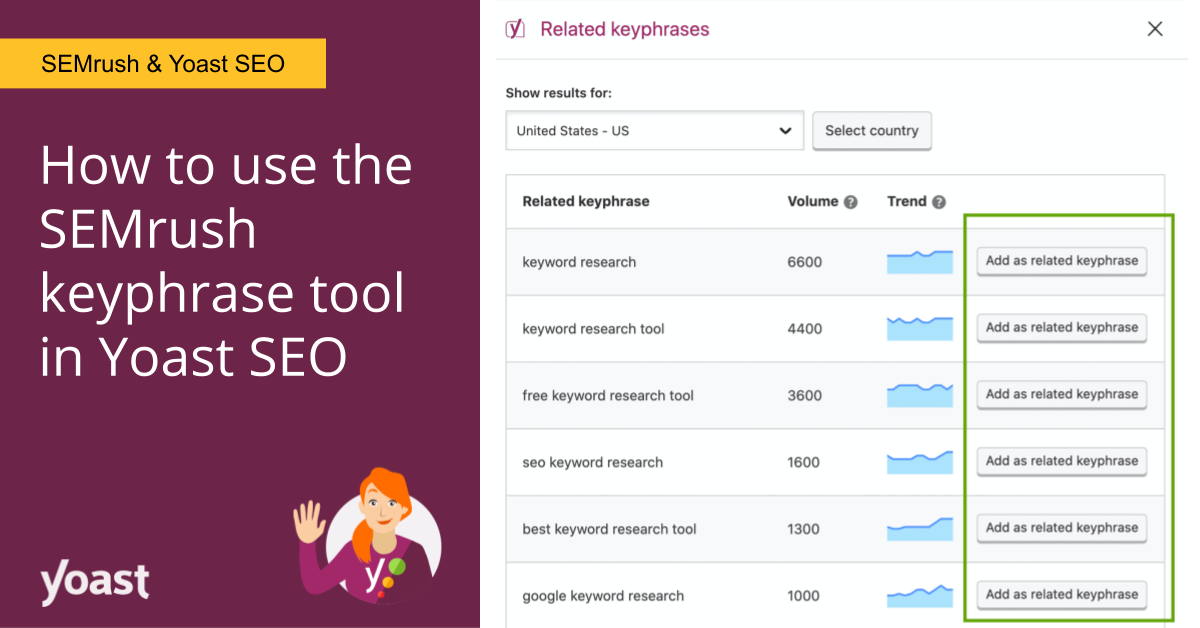This screenshot has height=628, width=1200.
Task: Click the trend chart for 'keyword research tool'
Action: 920,328
